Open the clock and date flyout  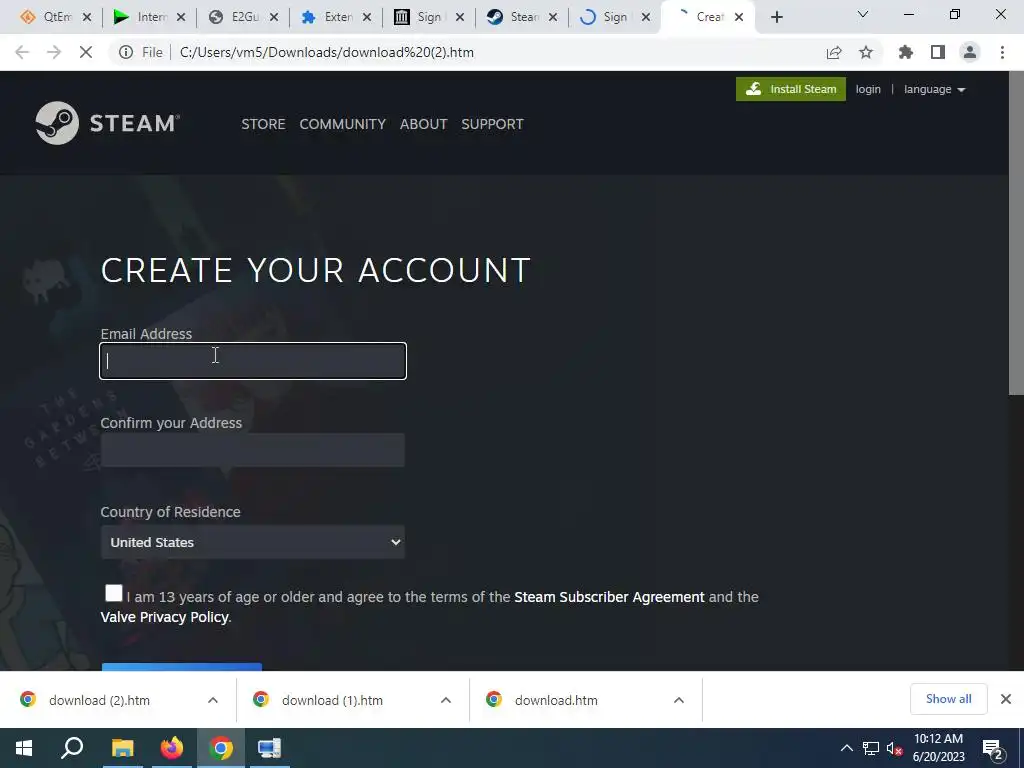[x=938, y=748]
